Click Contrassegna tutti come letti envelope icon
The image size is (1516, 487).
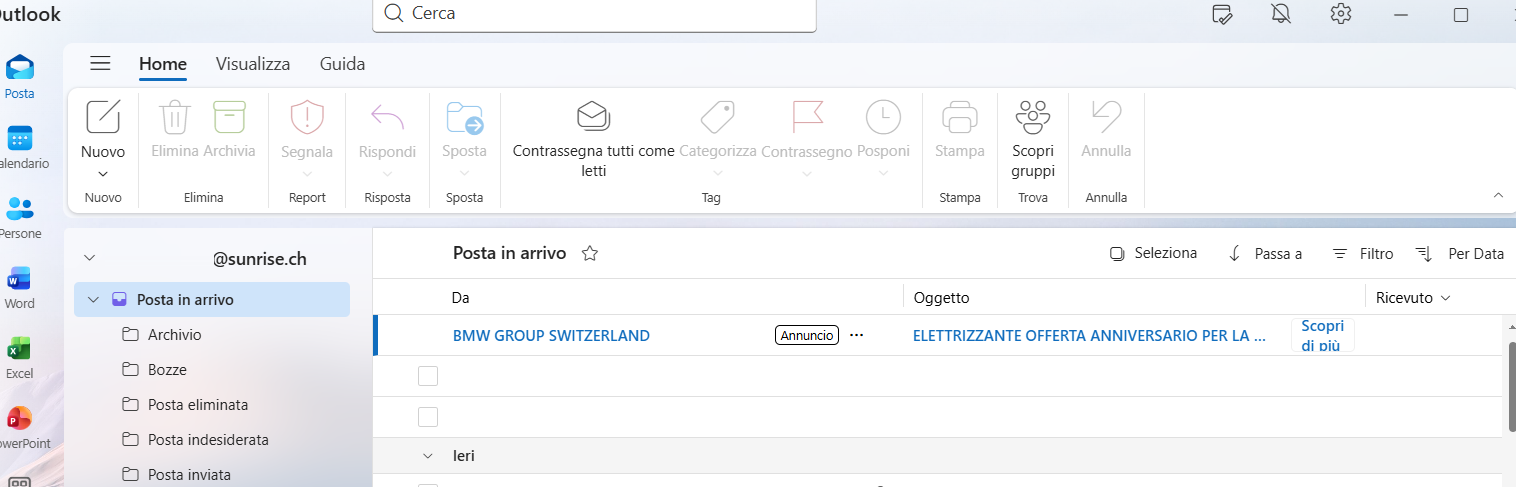(594, 117)
